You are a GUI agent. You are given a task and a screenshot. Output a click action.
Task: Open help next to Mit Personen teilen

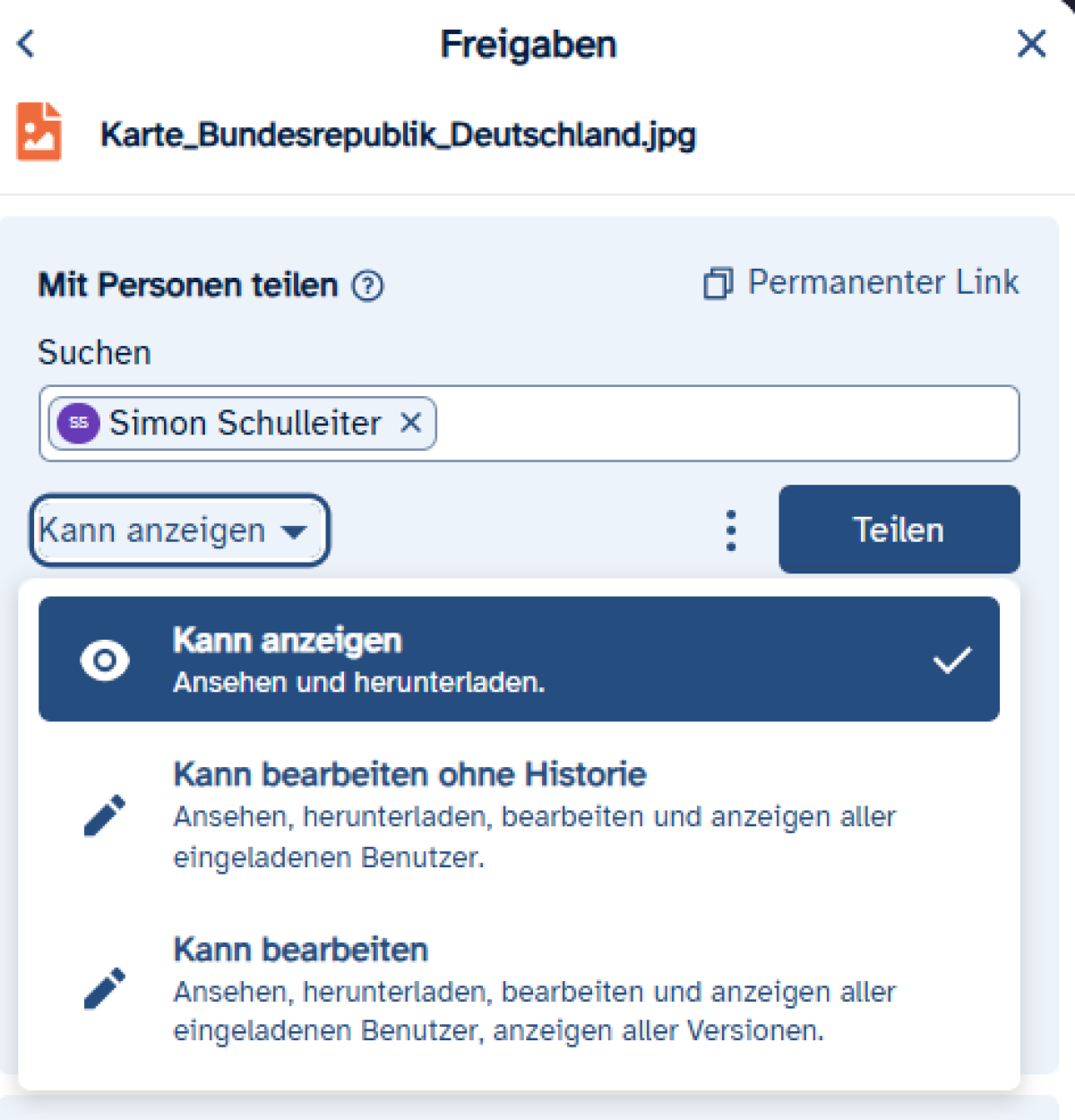tap(367, 286)
